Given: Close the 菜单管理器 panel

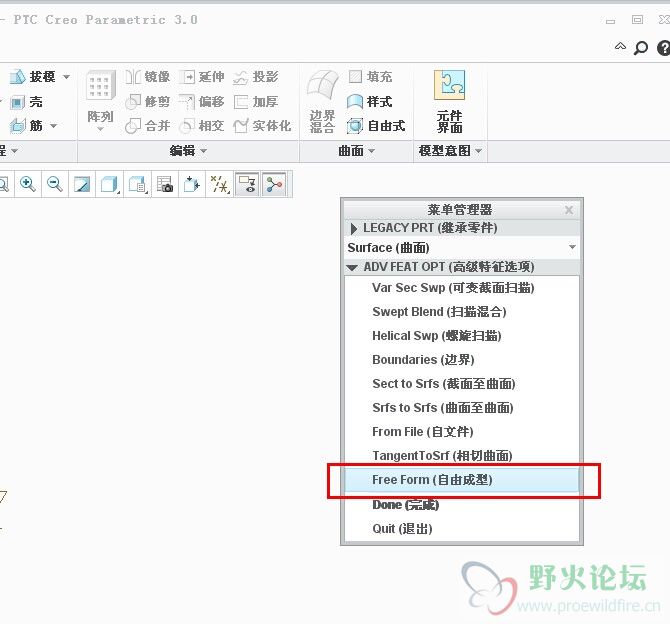Looking at the screenshot, I should [x=569, y=210].
